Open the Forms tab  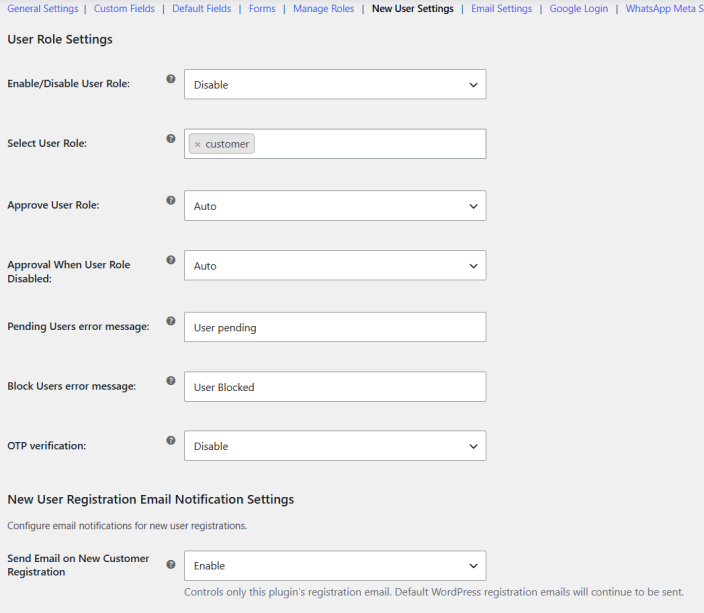tap(262, 9)
